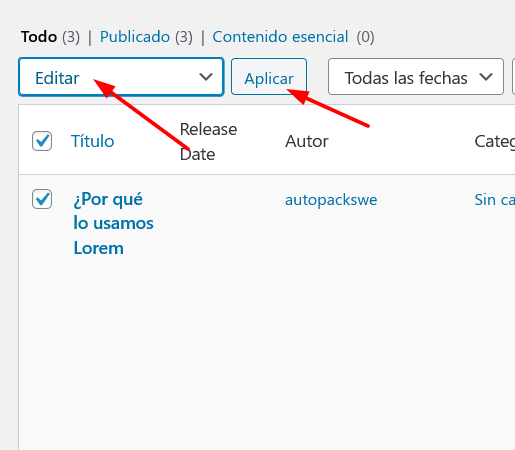Click the partially visible Categ column header
The height and width of the screenshot is (450, 515).
tap(495, 141)
